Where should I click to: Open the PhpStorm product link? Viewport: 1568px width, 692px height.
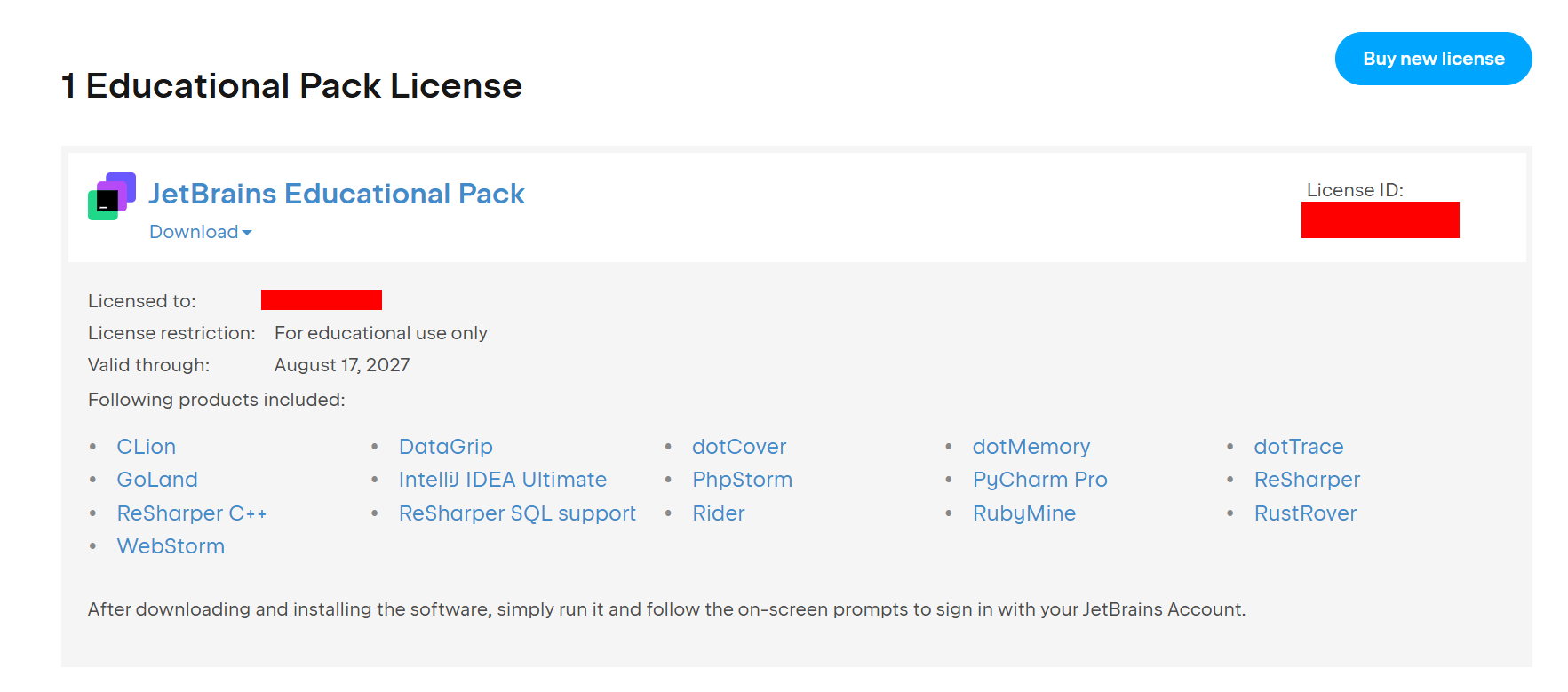pos(743,480)
